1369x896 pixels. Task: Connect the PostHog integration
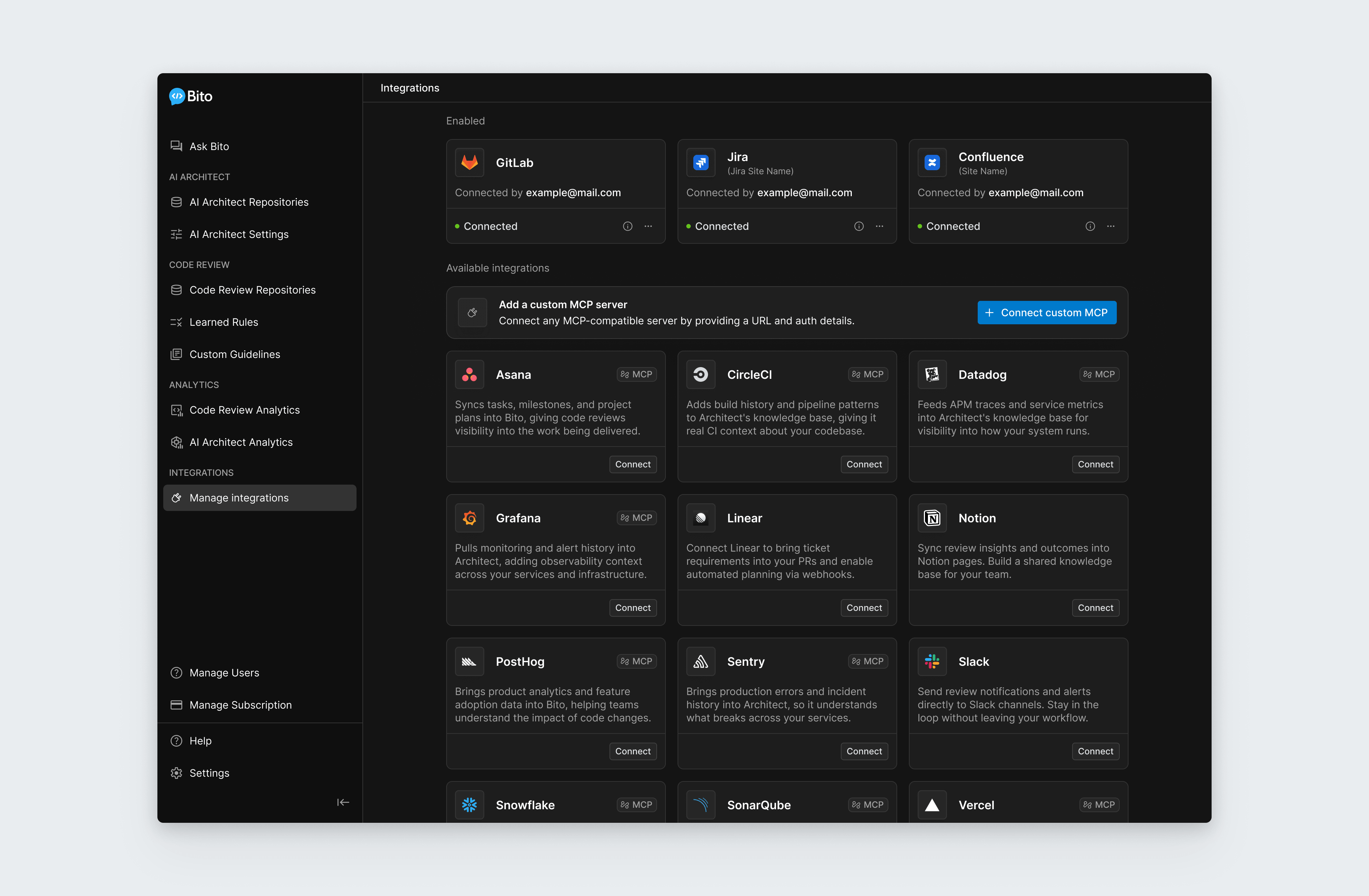tap(633, 752)
